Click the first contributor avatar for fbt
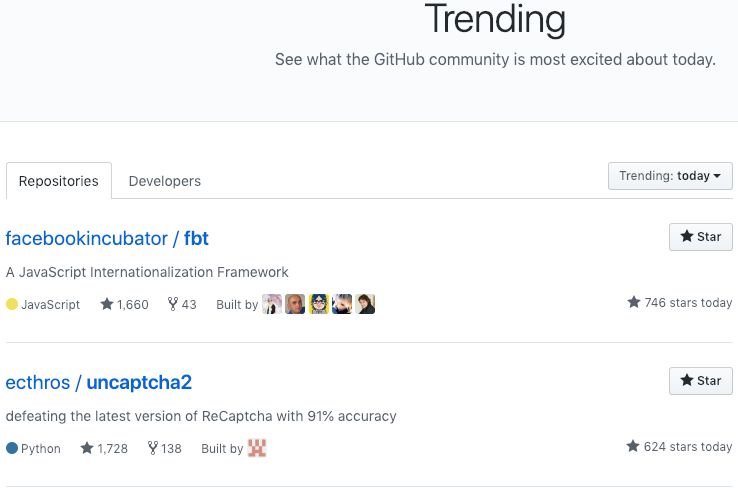Viewport: 738px width, 488px height. [x=272, y=304]
